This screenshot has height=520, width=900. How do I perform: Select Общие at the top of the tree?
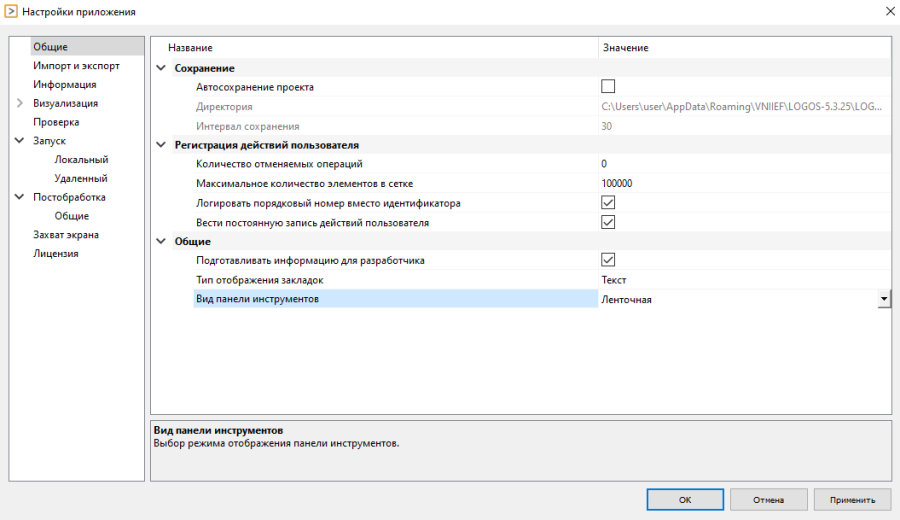click(x=50, y=47)
